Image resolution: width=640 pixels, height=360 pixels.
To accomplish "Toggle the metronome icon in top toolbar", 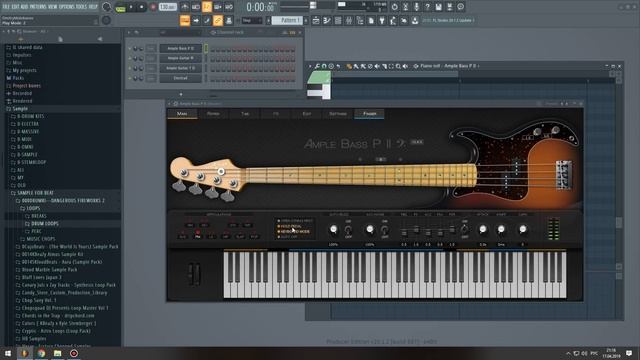I will coord(185,7).
